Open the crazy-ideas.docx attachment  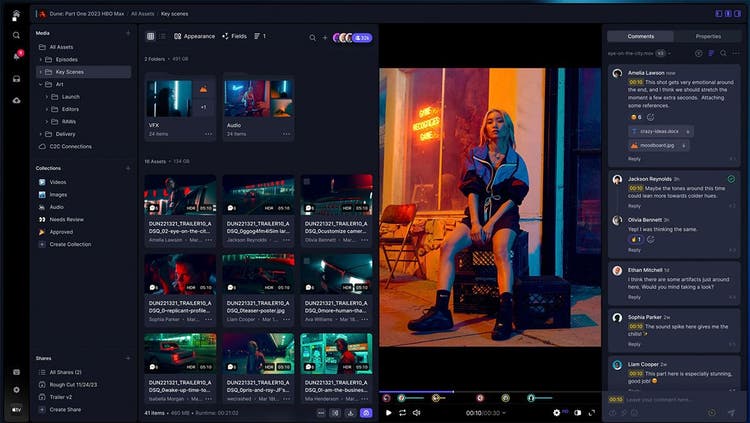[x=661, y=131]
